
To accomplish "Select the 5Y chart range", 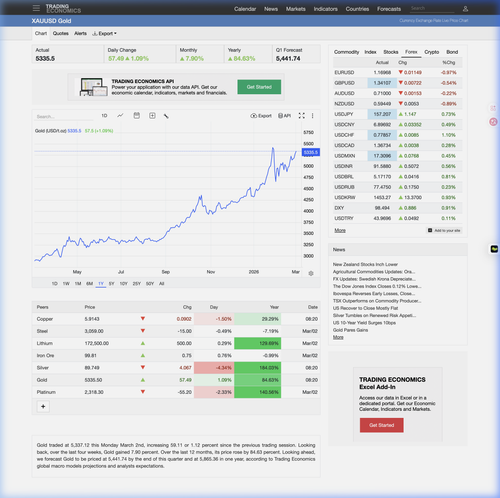I will click(x=111, y=284).
